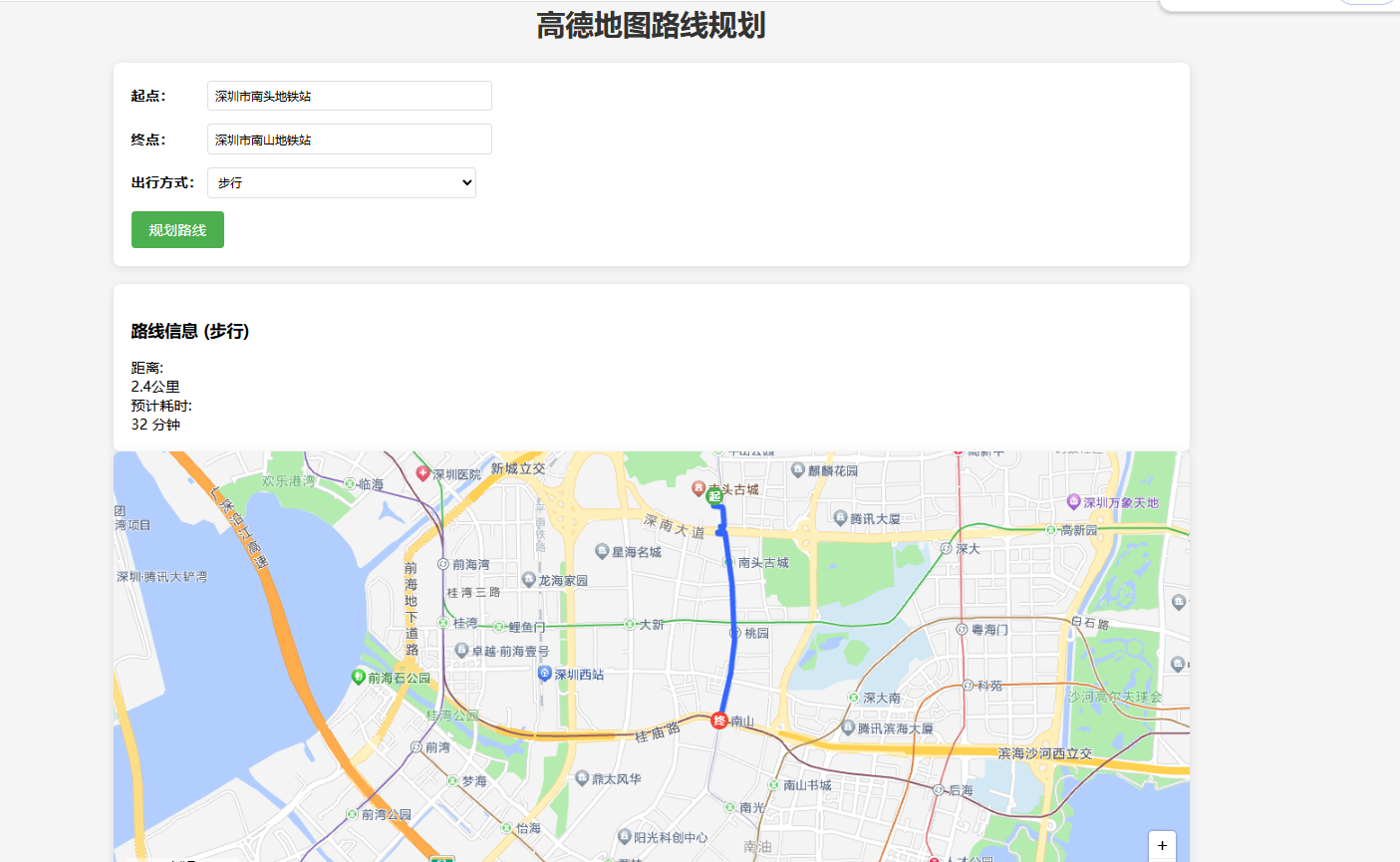
Task: Click the 梦海 metro station icon
Action: [452, 781]
